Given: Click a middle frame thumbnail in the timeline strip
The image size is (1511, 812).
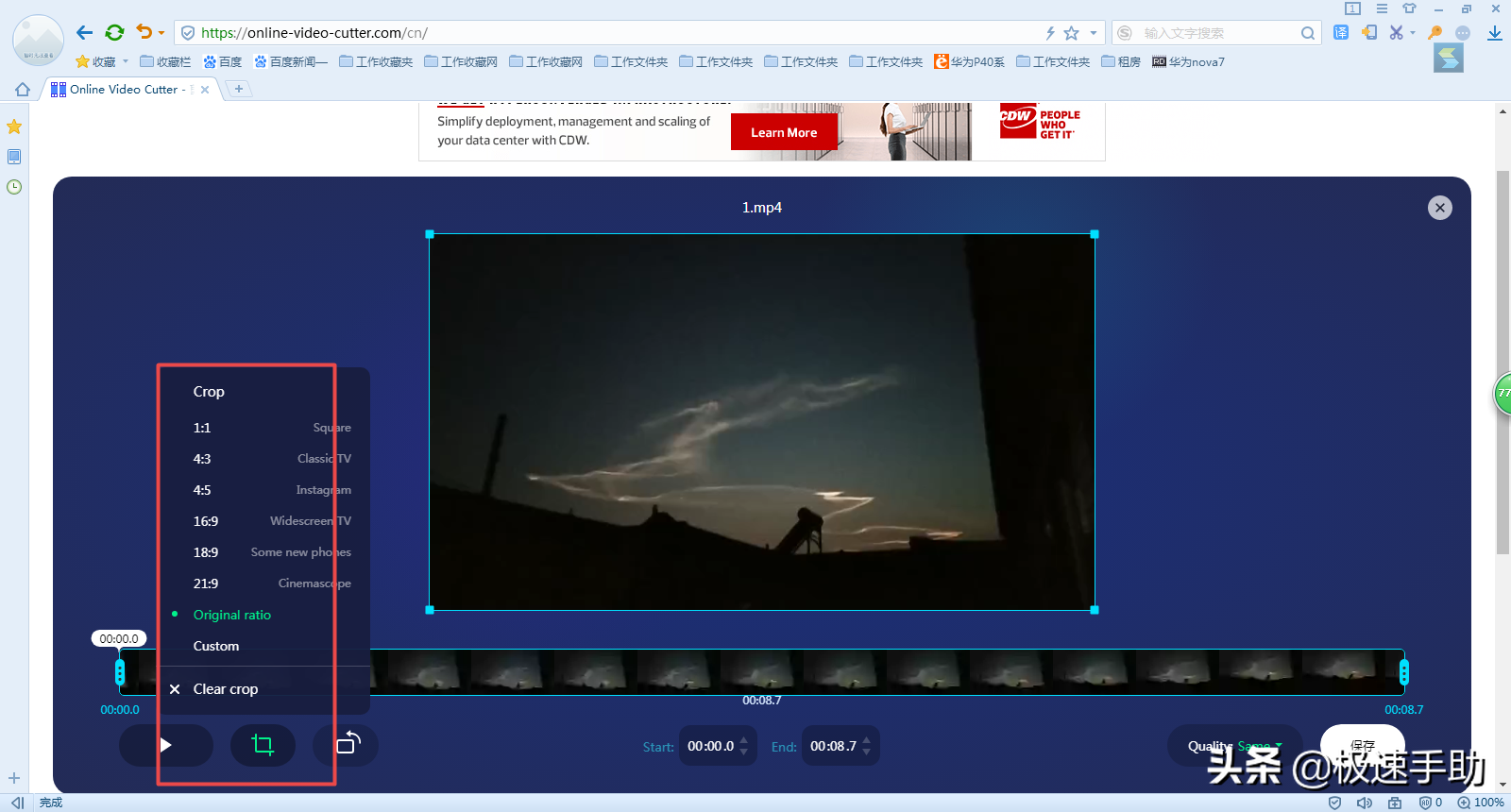Looking at the screenshot, I should click(x=762, y=672).
